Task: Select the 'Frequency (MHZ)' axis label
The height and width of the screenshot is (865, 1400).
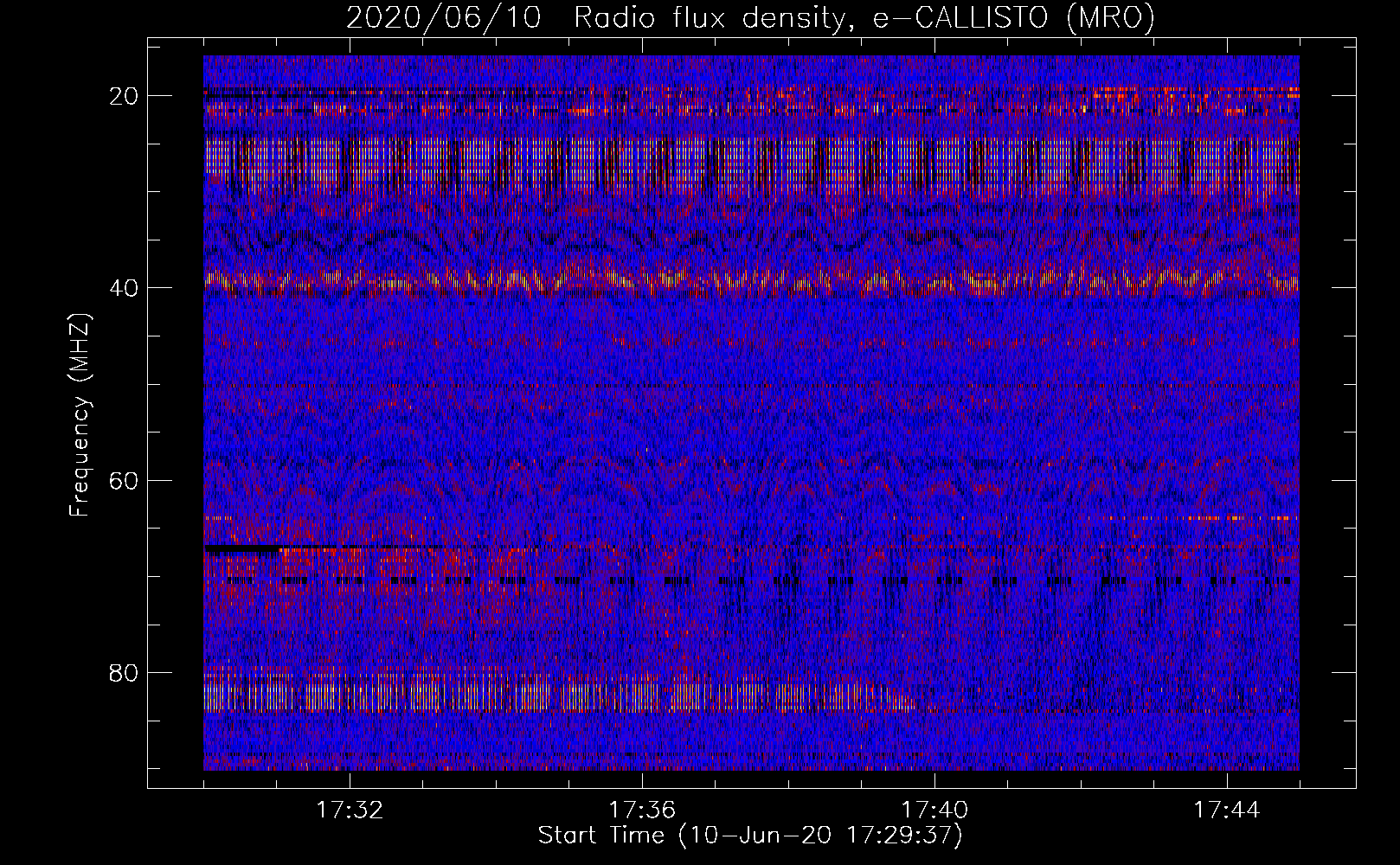Action: pos(79,415)
